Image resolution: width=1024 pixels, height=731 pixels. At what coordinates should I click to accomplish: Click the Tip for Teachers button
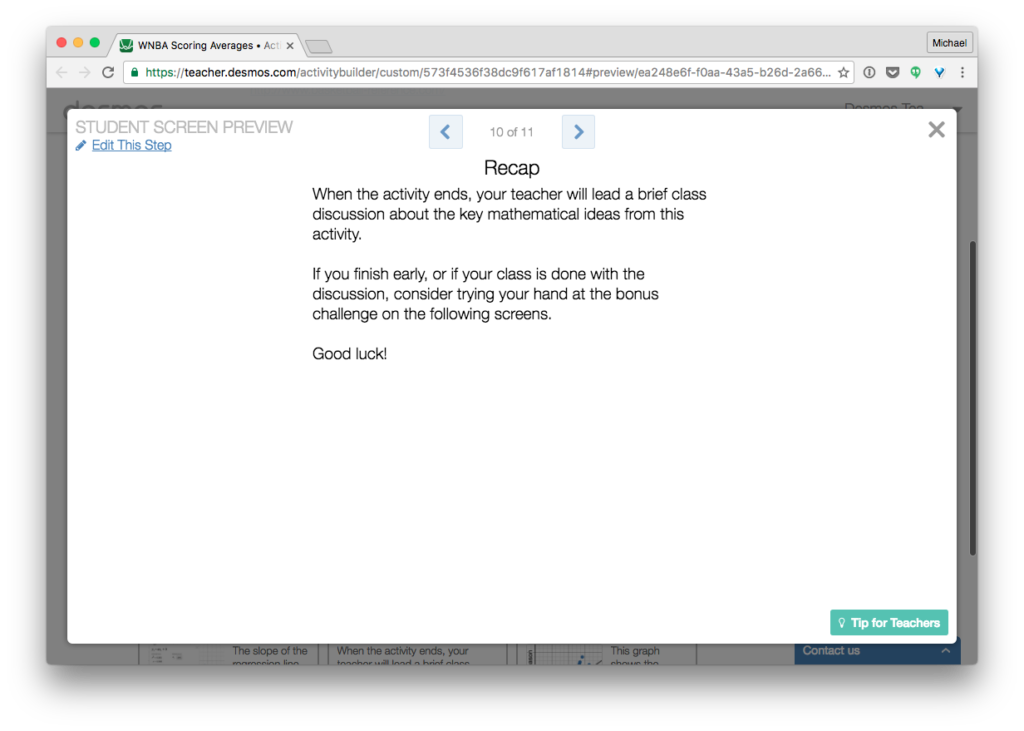(888, 622)
